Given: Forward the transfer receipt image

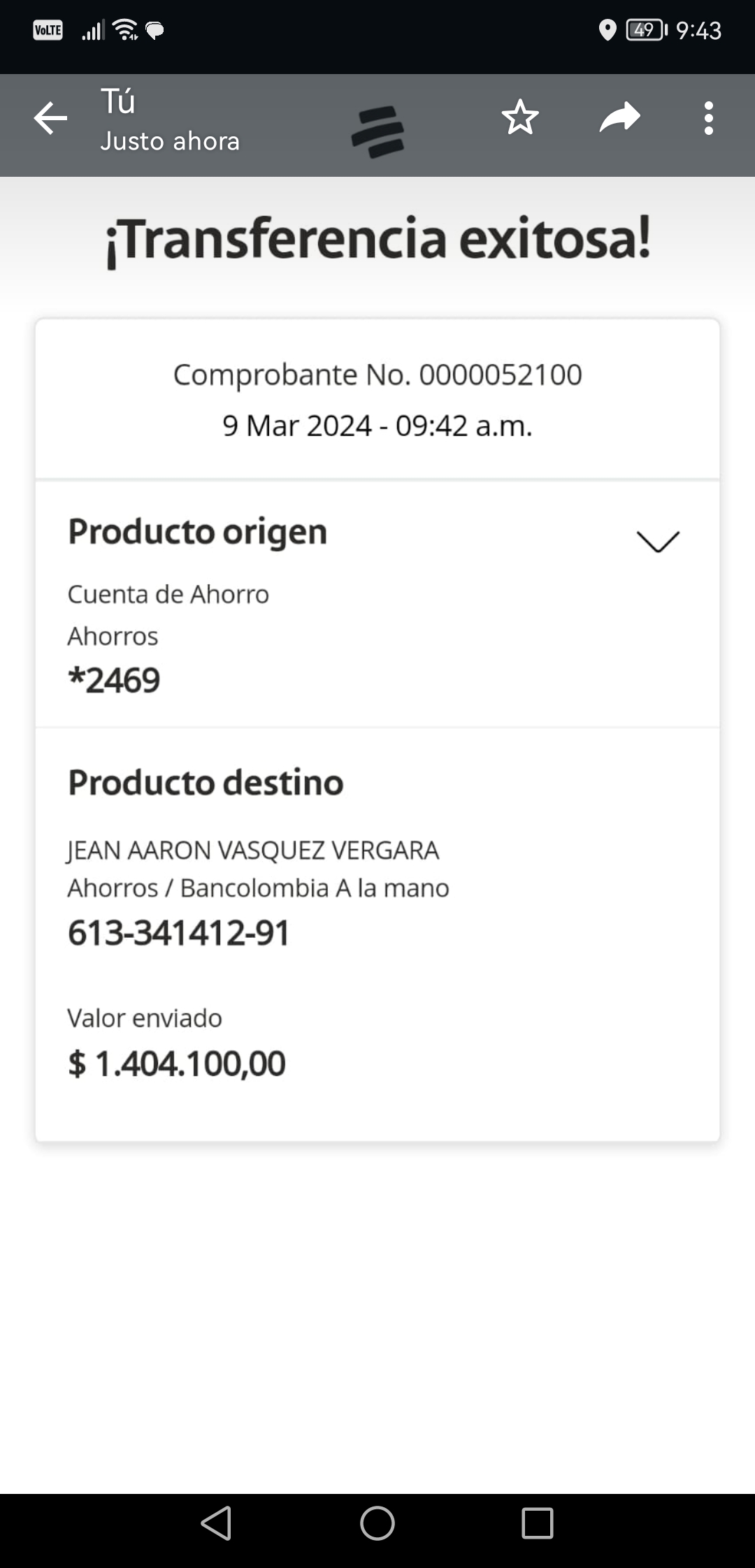Looking at the screenshot, I should point(619,117).
